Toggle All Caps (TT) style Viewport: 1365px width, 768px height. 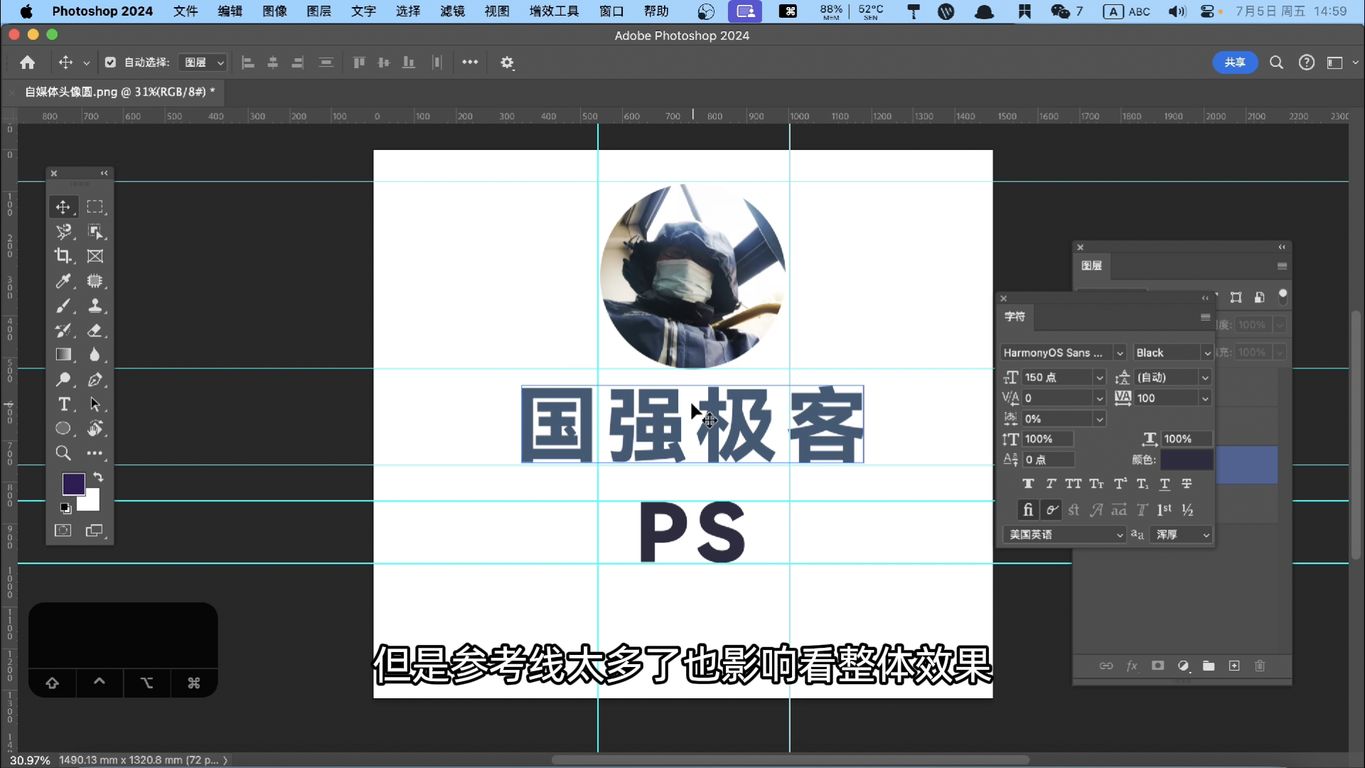coord(1074,484)
